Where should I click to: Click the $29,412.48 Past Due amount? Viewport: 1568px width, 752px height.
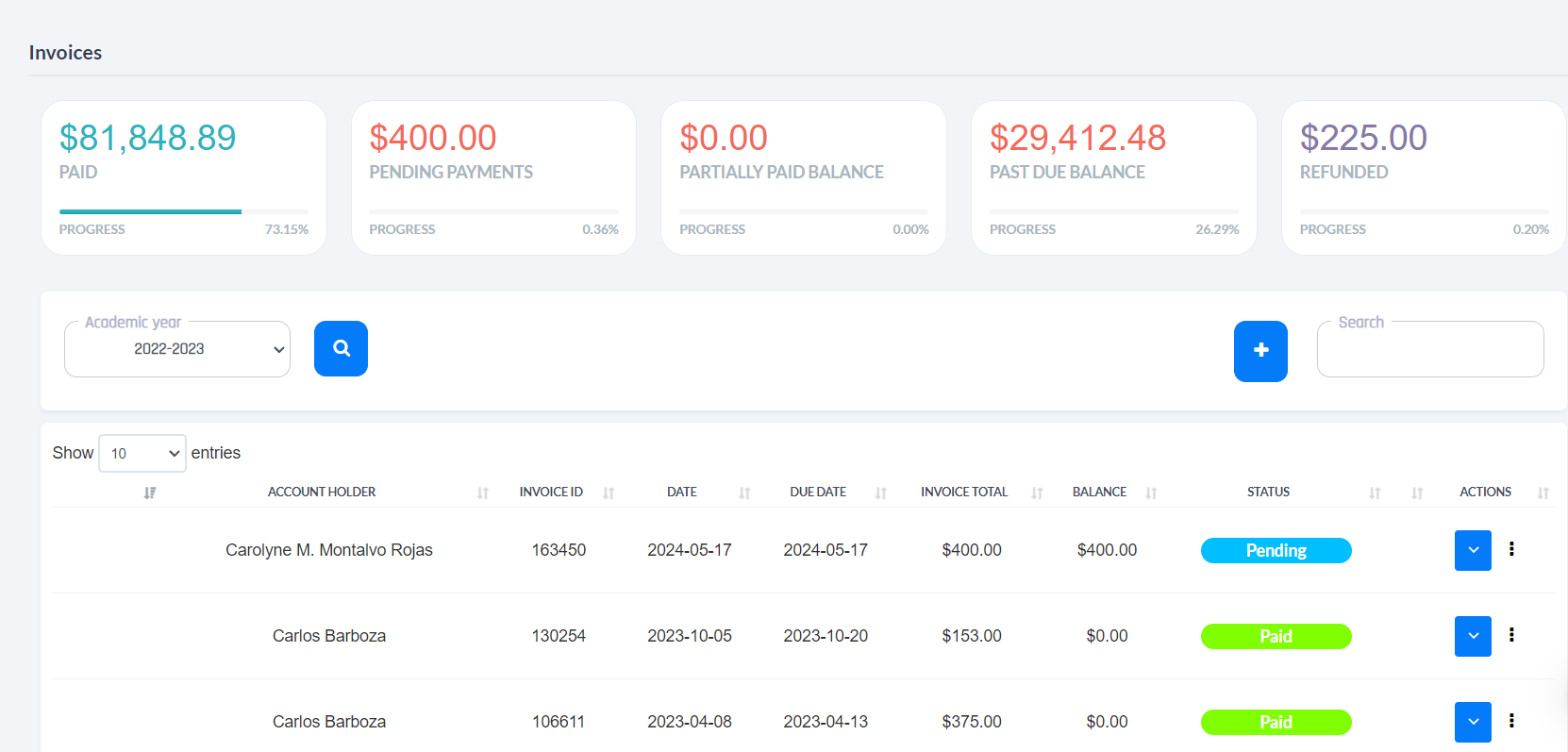1078,138
